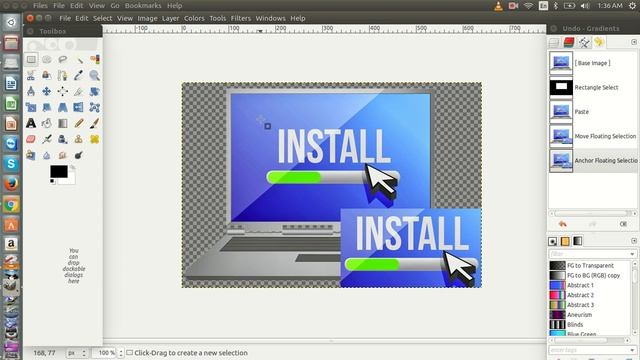Select the Blend gradient tool

coord(62,123)
